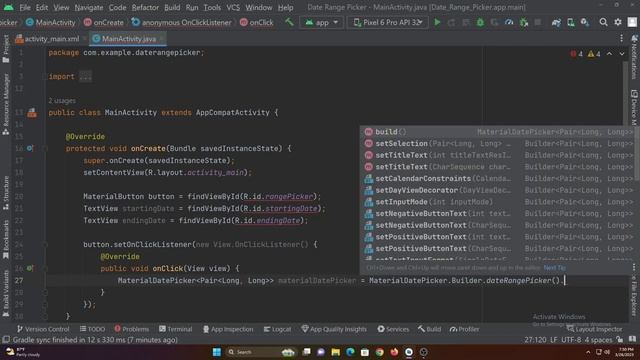Click the Windows taskbar Search box
Viewport: 640px width, 360px height.
click(261, 352)
